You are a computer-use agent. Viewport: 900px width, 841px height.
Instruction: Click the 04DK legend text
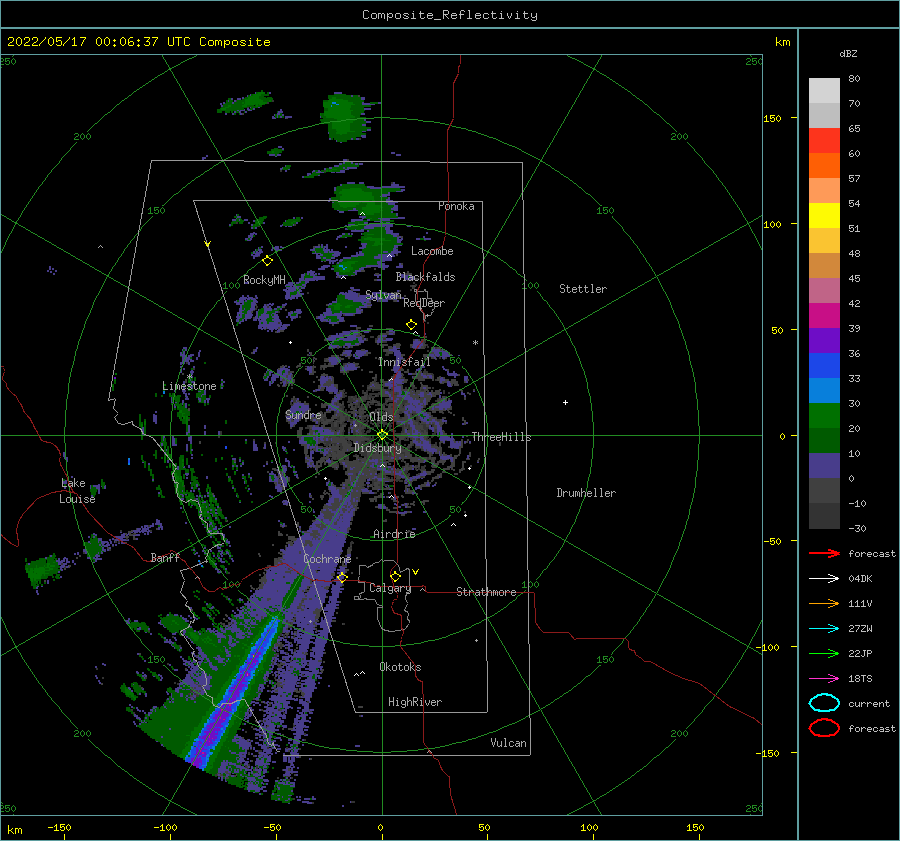coord(860,579)
